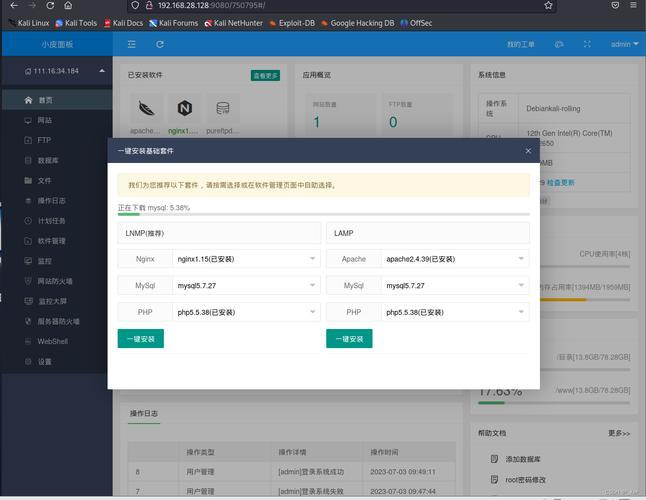646x500 pixels.
Task: Click the LNMP heading text
Action: (x=145, y=233)
